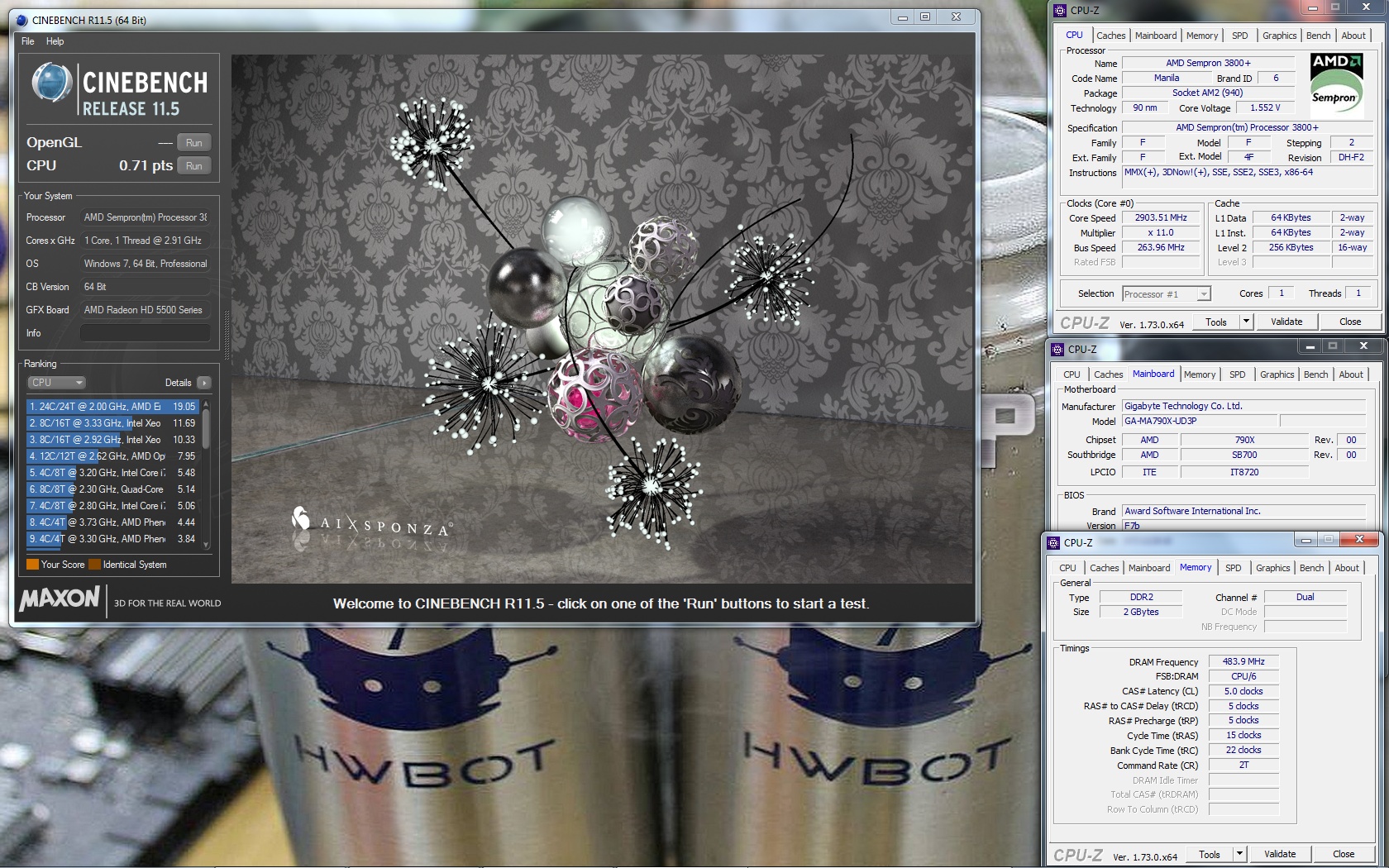Switch to CPU tab in middle CPU-Z window
The width and height of the screenshot is (1389, 868).
pos(1072,374)
